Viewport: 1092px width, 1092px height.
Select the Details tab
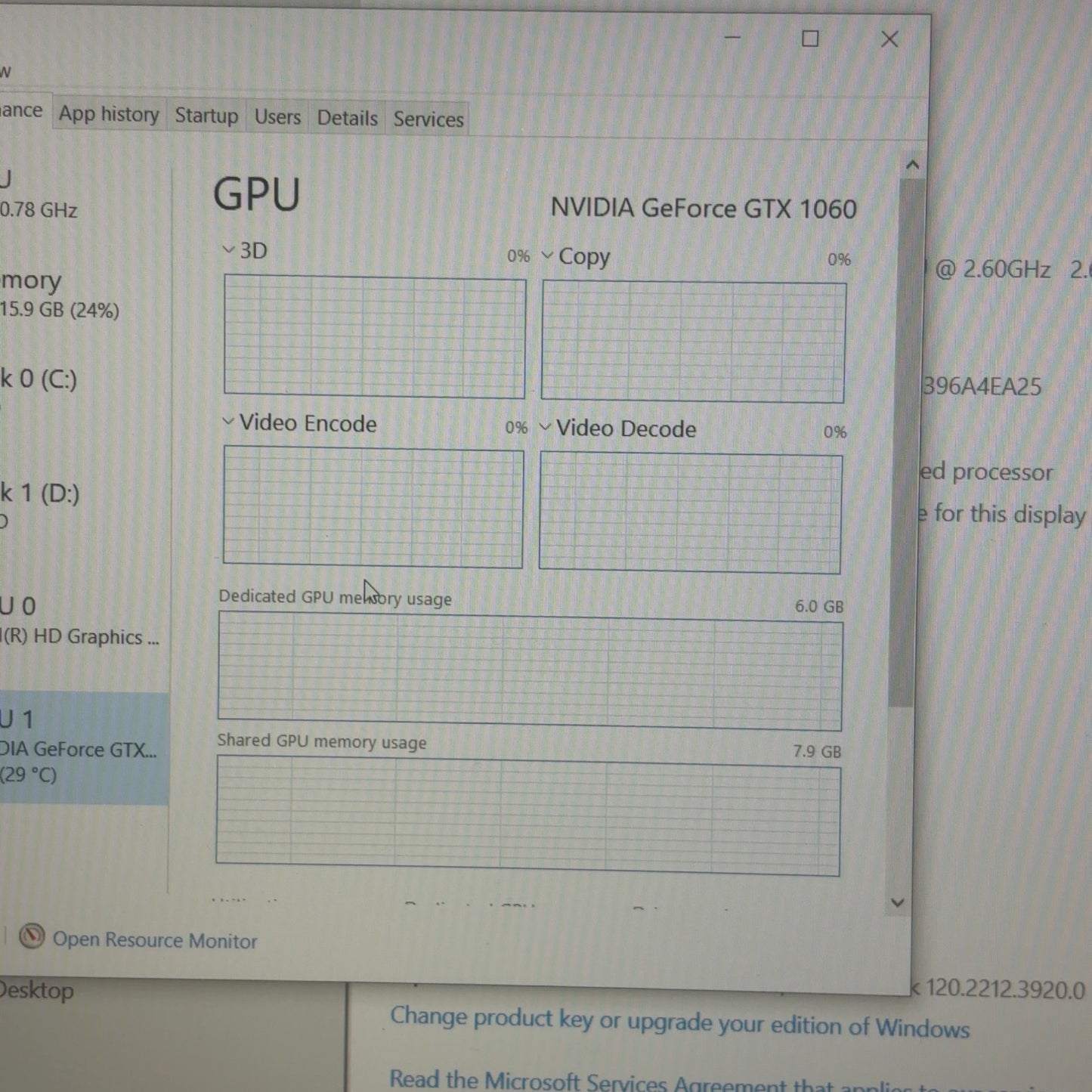[347, 118]
